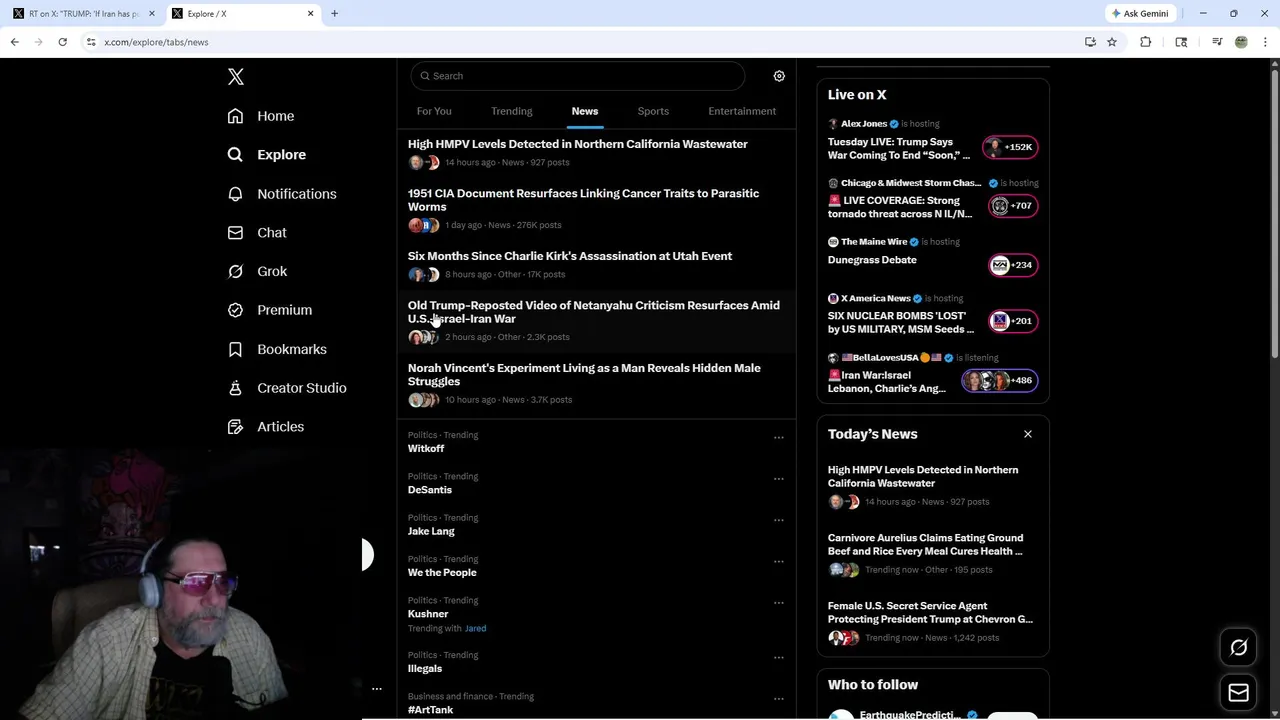This screenshot has width=1280, height=720.
Task: Open the Grok icon in sidebar
Action: pyautogui.click(x=235, y=271)
